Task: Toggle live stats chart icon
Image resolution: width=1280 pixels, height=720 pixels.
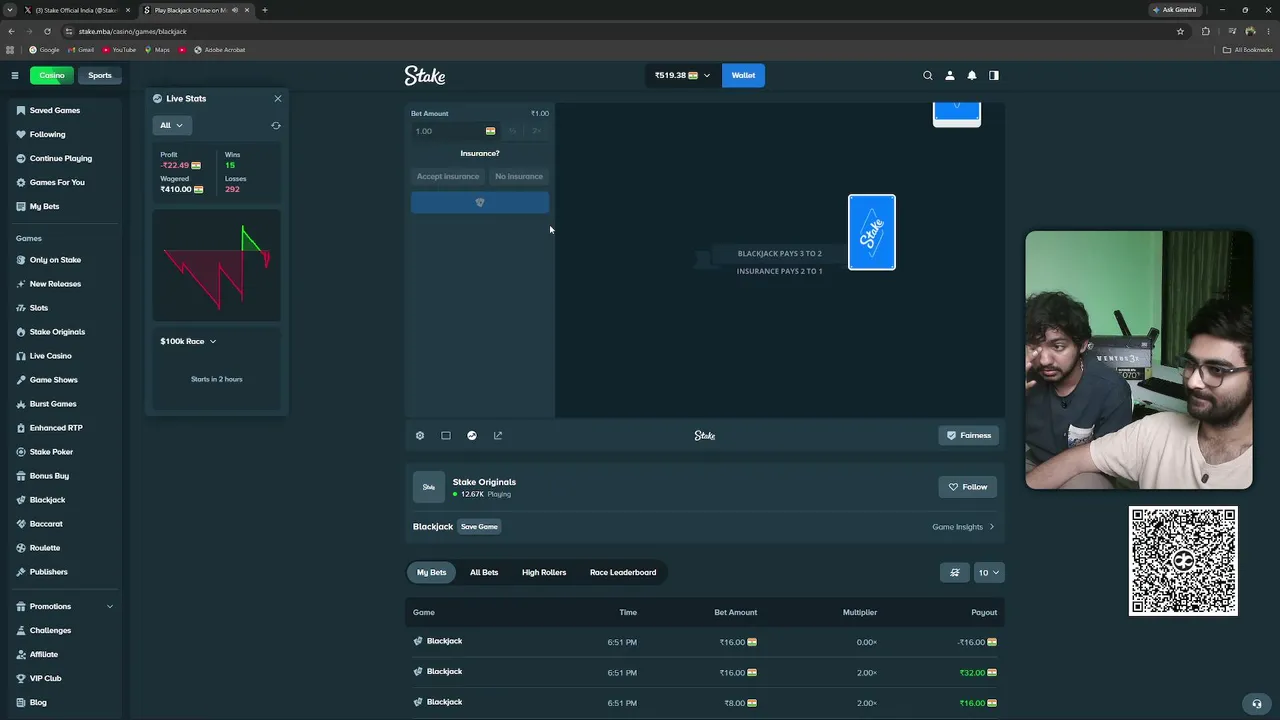Action: click(472, 435)
